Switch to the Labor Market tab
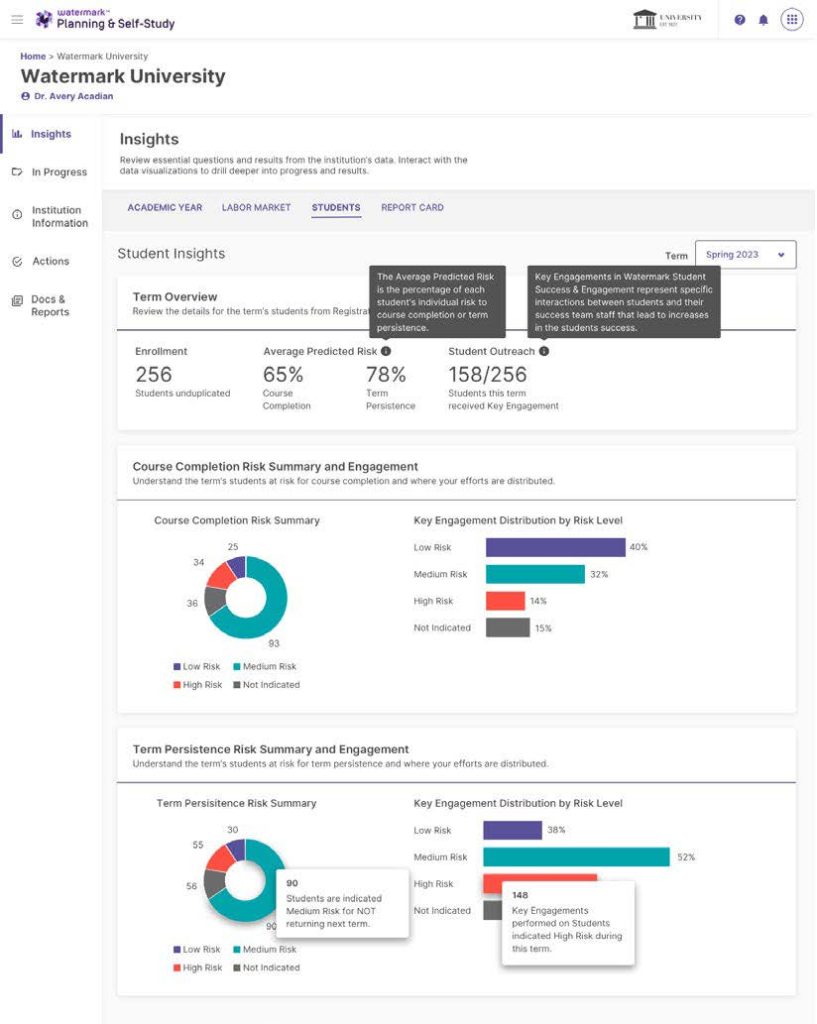 [x=256, y=208]
